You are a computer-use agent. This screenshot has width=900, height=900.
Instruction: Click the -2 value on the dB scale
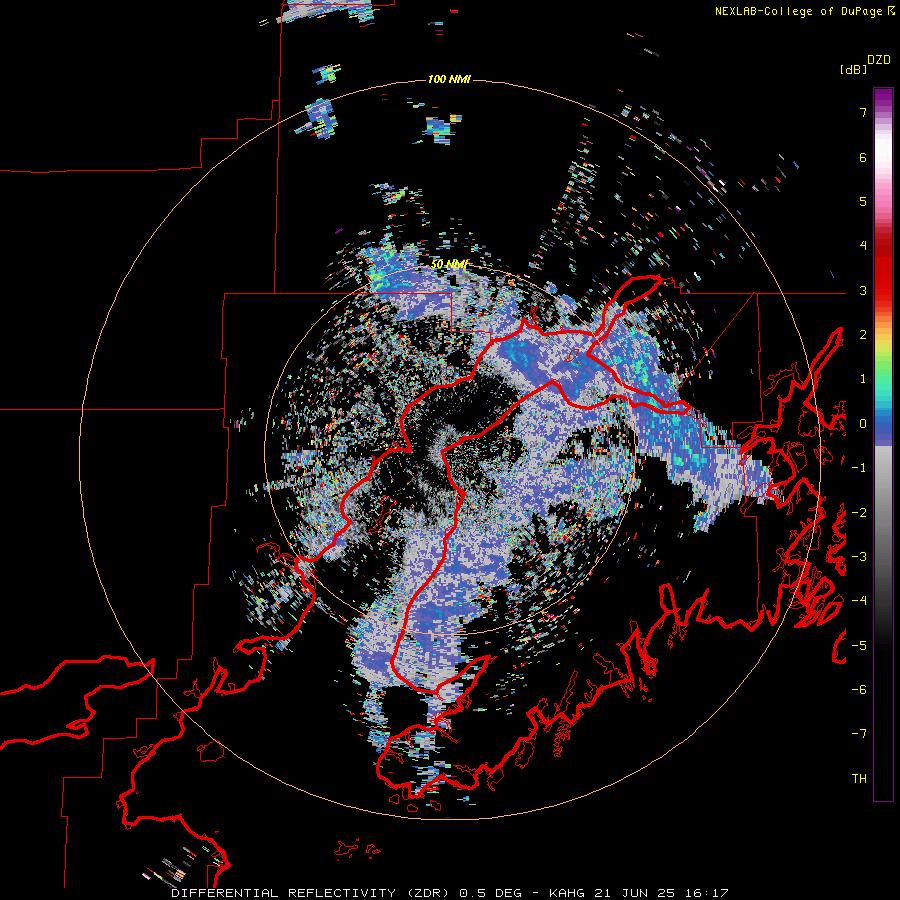coord(859,513)
